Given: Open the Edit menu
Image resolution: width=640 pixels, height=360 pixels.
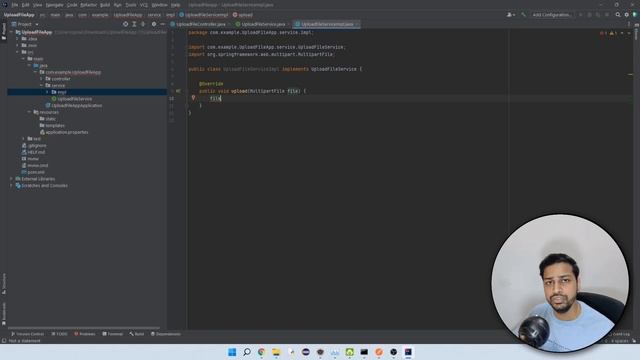Looking at the screenshot, I should (x=25, y=5).
